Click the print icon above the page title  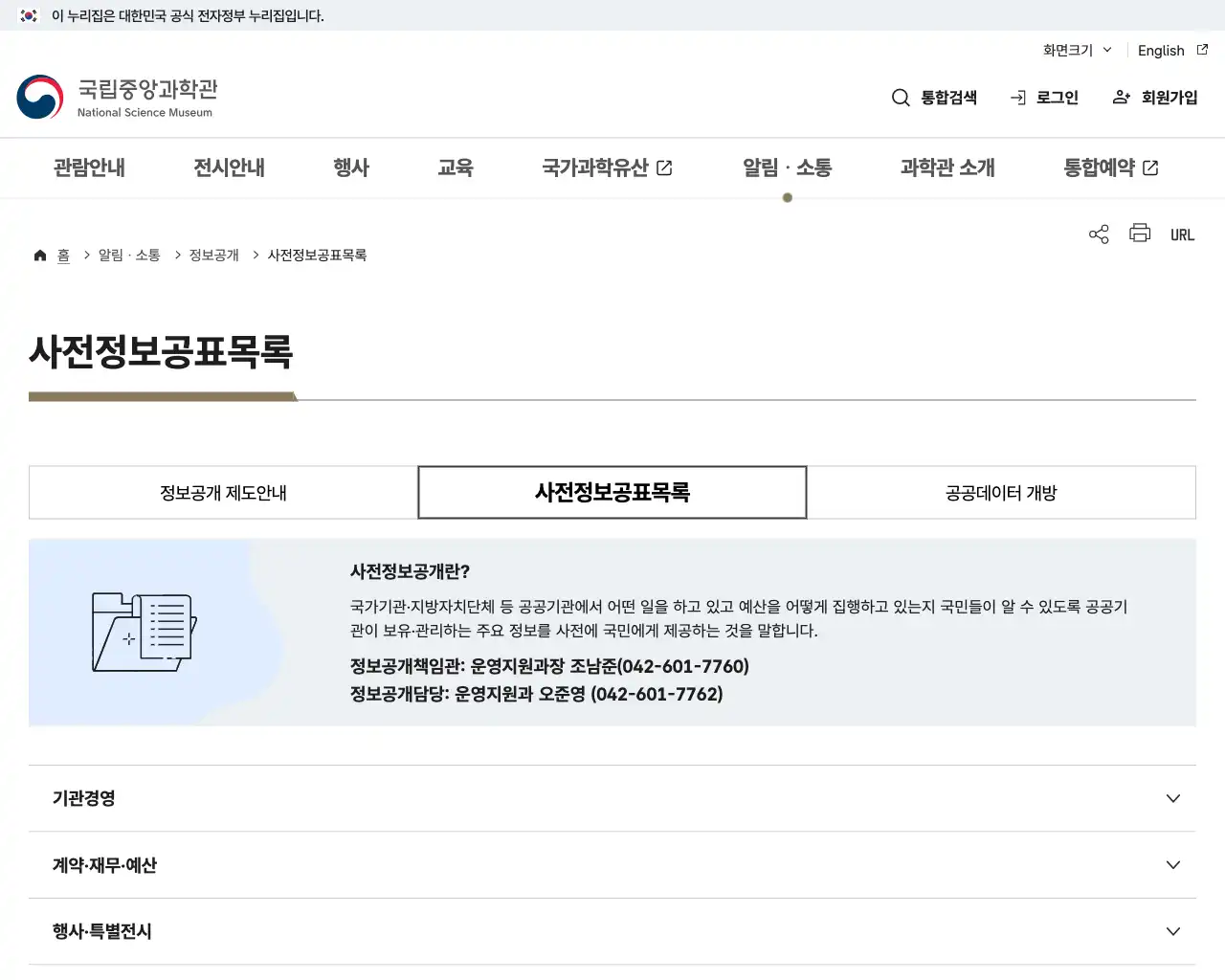point(1139,234)
